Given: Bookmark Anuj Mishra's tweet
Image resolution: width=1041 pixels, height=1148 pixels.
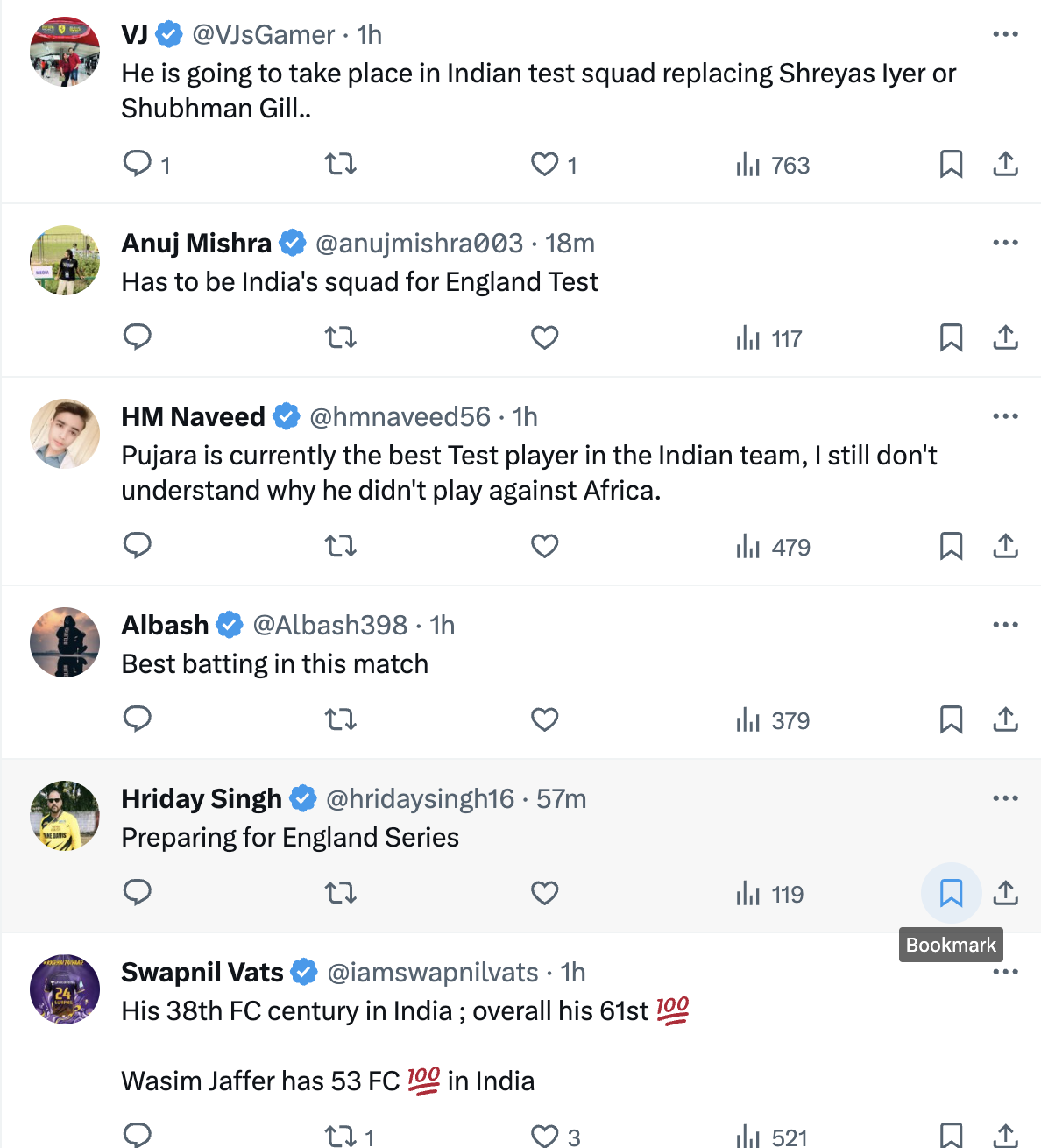Looking at the screenshot, I should pos(951,337).
